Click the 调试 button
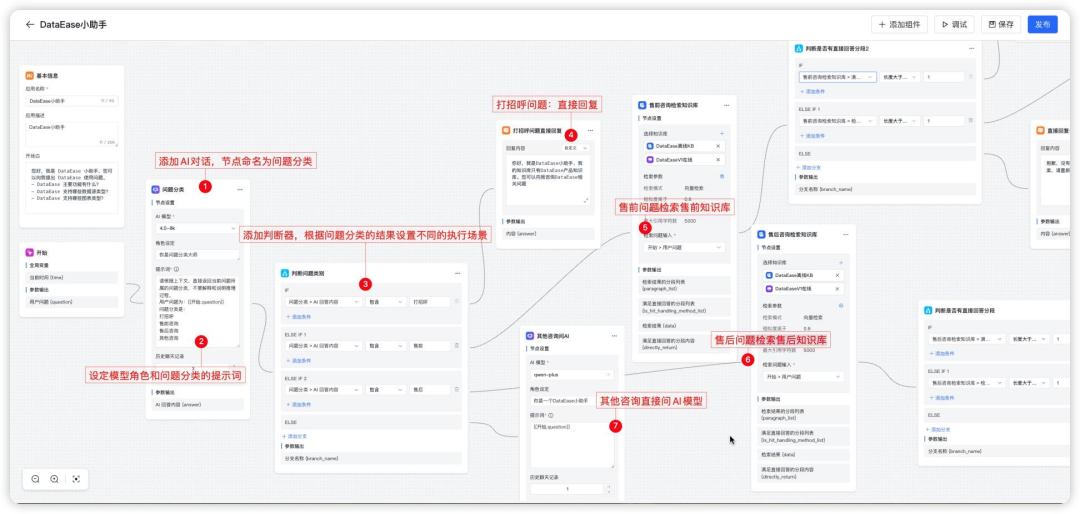The width and height of the screenshot is (1080, 514). tap(955, 24)
